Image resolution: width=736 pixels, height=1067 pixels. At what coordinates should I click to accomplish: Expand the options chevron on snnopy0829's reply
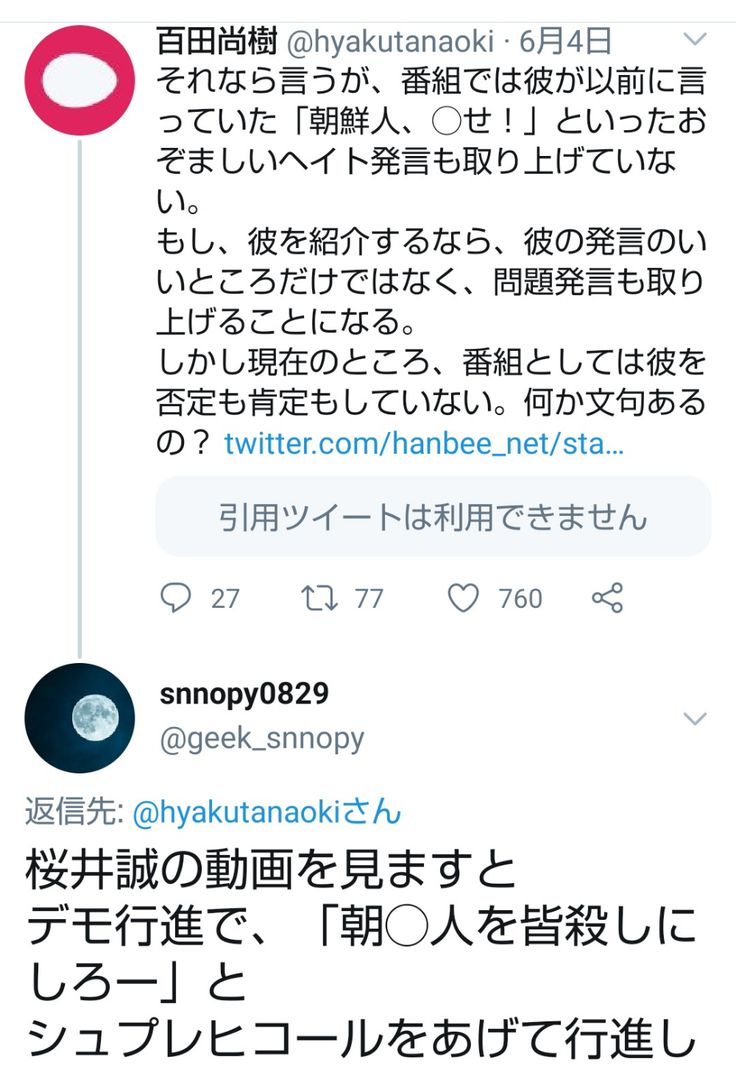pos(694,717)
